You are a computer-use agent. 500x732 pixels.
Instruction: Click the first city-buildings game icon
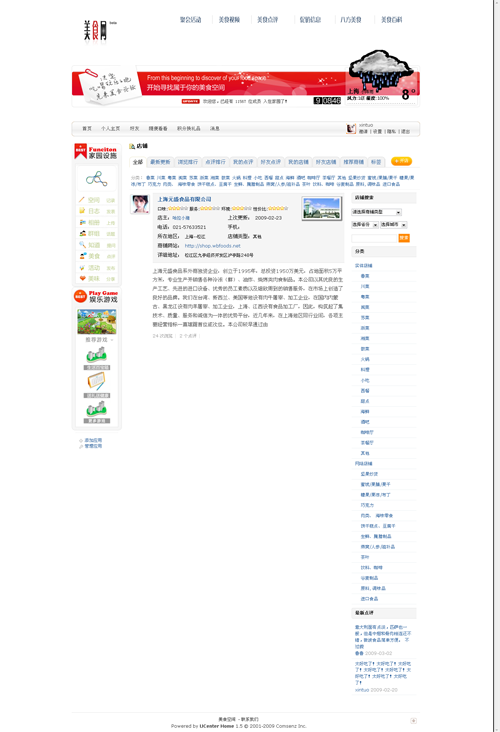[96, 355]
